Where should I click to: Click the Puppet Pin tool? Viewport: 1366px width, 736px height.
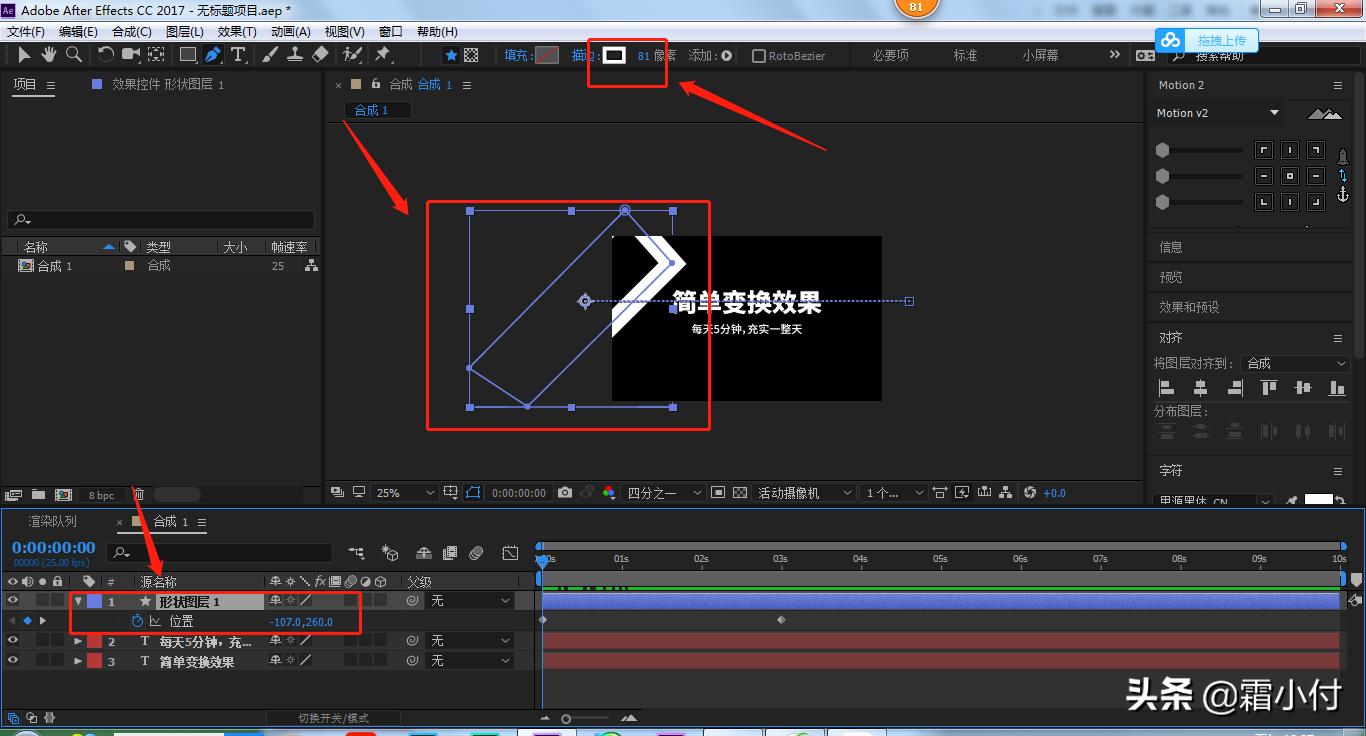pos(382,55)
